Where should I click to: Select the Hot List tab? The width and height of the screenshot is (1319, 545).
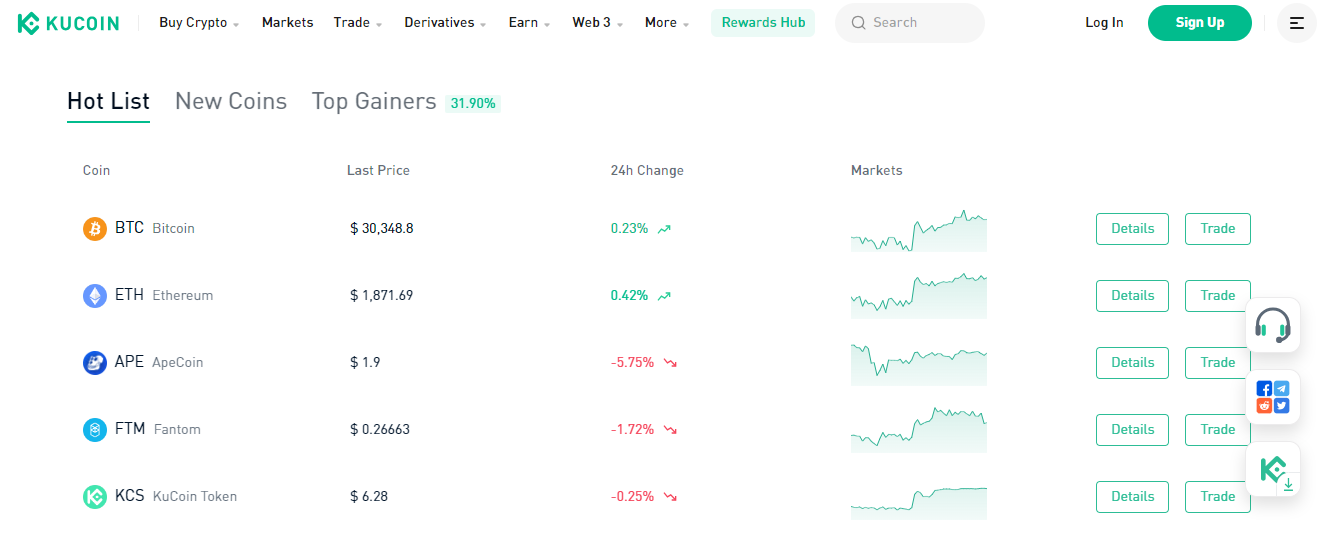coord(108,102)
